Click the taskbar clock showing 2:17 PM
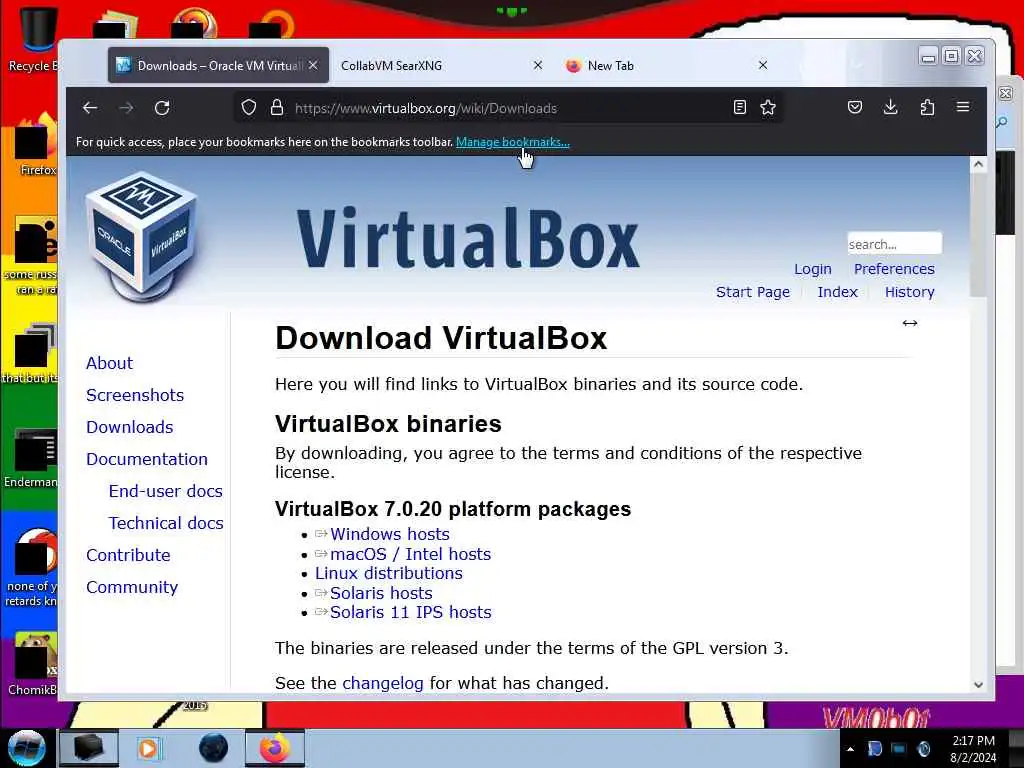The height and width of the screenshot is (768, 1024). click(x=973, y=749)
